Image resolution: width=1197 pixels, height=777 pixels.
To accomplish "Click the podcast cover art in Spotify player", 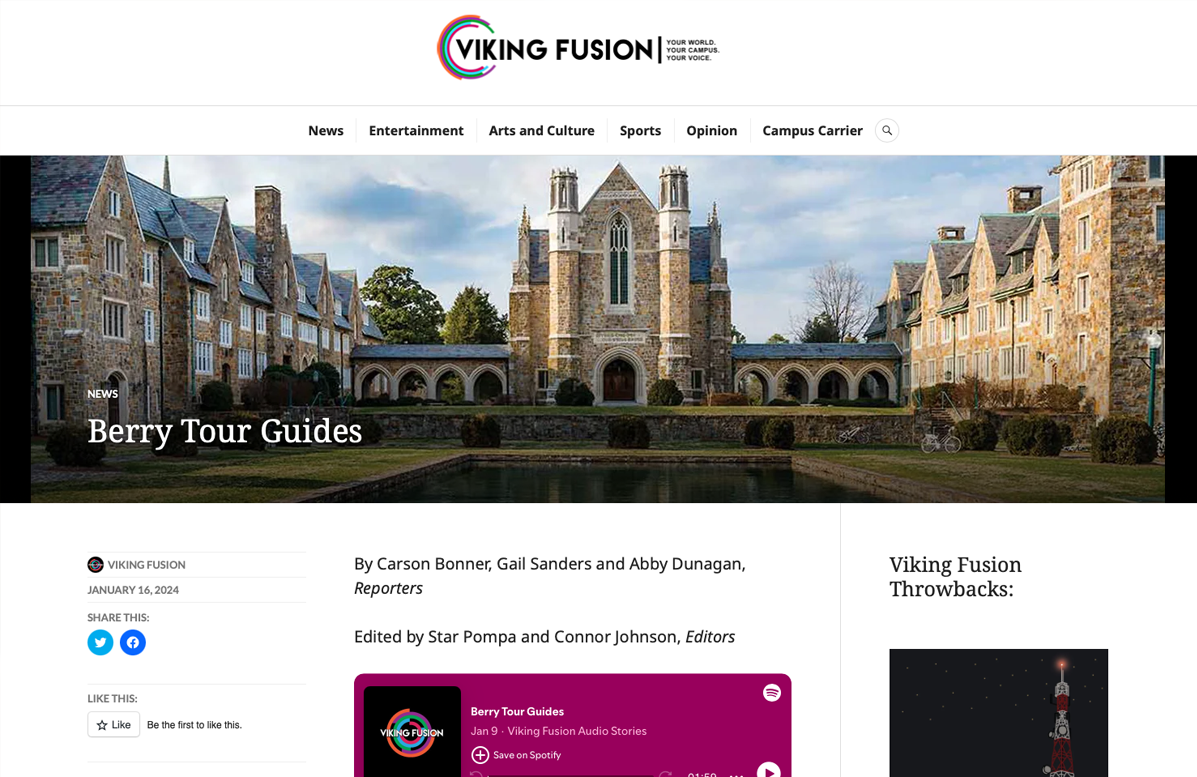I will coord(412,731).
